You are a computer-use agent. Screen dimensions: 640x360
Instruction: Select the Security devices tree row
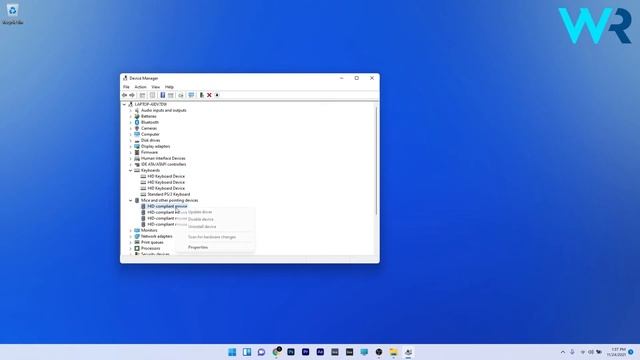[155, 254]
